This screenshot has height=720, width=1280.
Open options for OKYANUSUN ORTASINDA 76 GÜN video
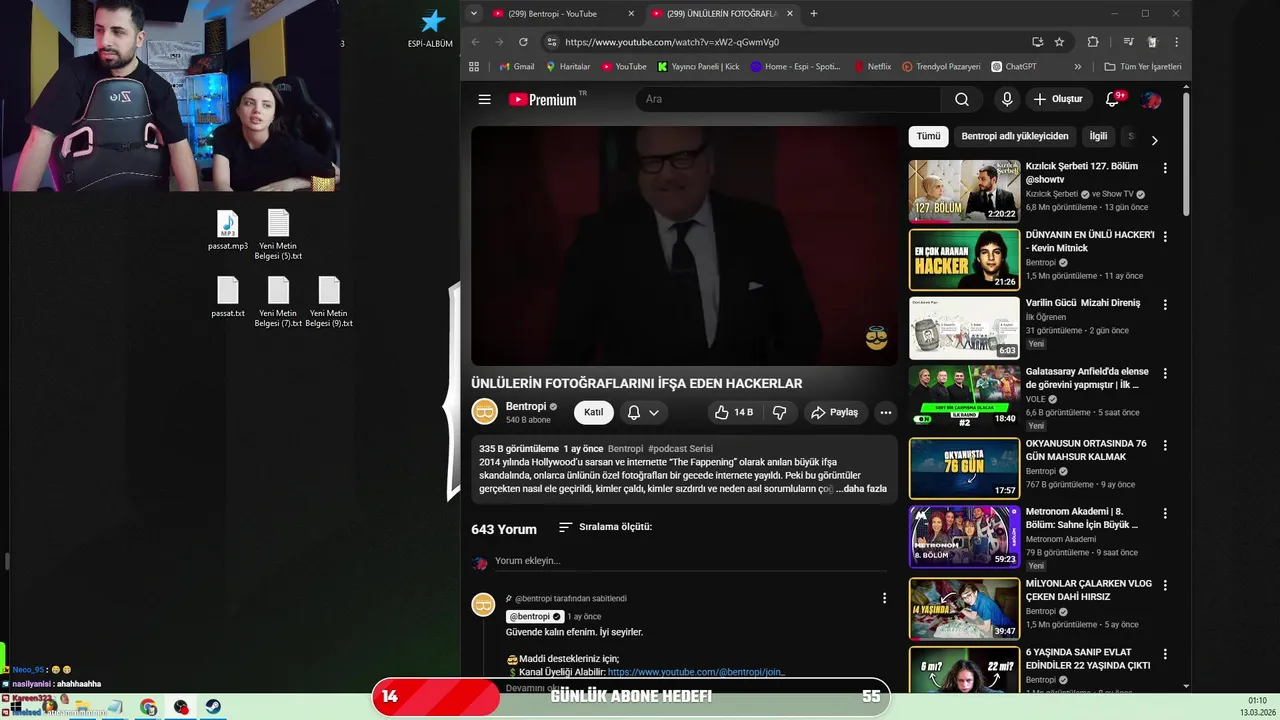1165,445
